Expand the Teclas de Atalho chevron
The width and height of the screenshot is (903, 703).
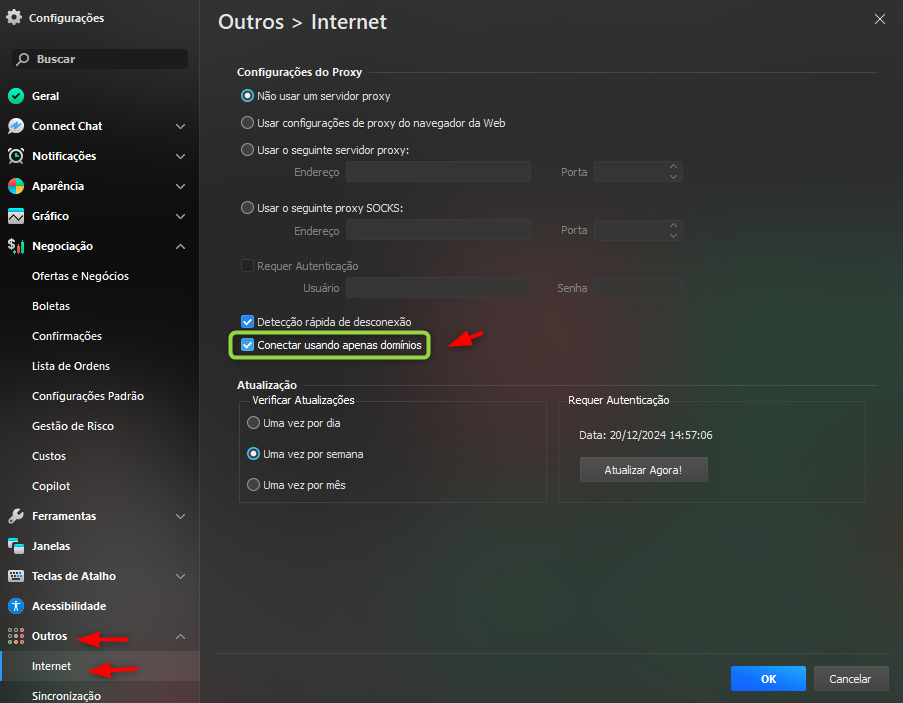pyautogui.click(x=180, y=577)
